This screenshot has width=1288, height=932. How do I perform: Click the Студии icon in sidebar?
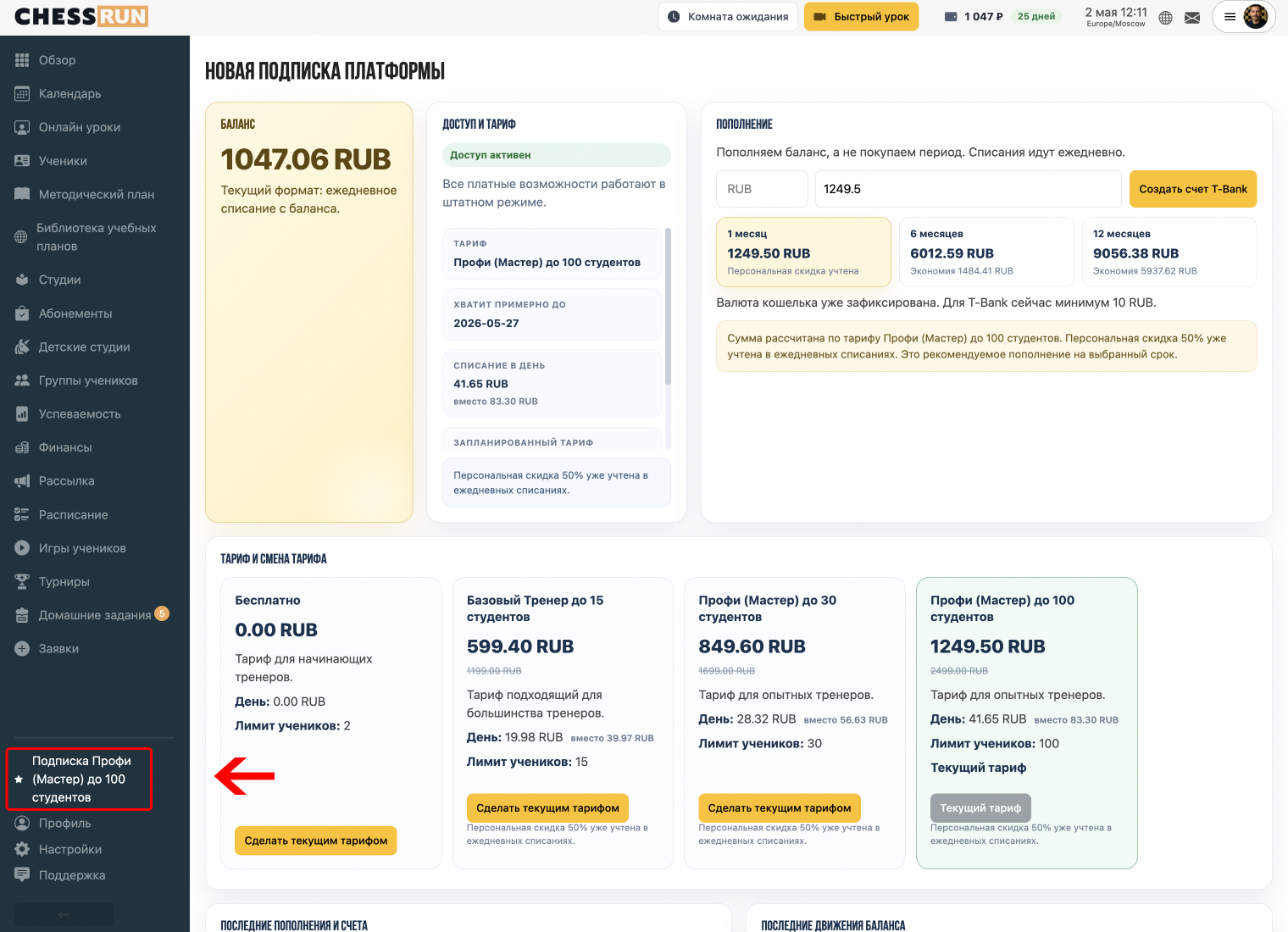[22, 280]
